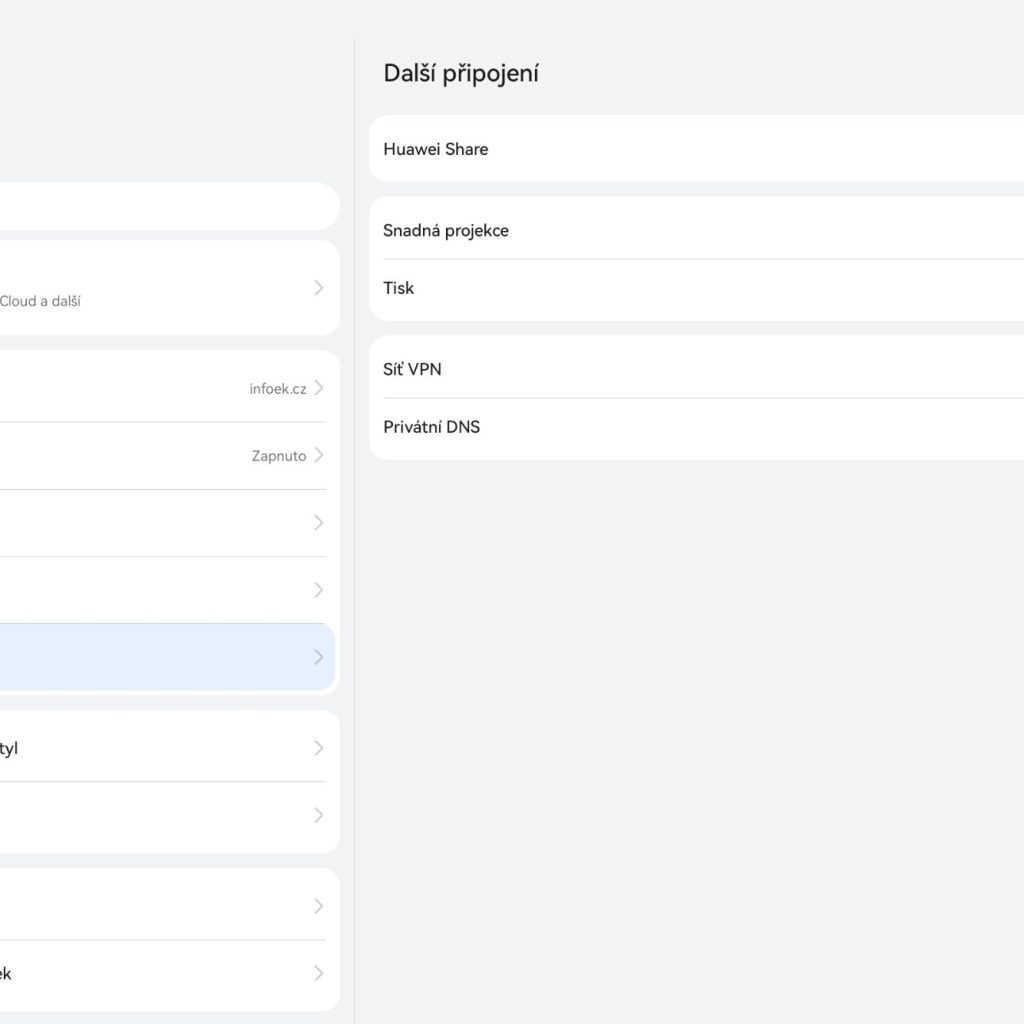Tap the Zapnuto status text
Screen dimensions: 1024x1024
[x=279, y=456]
